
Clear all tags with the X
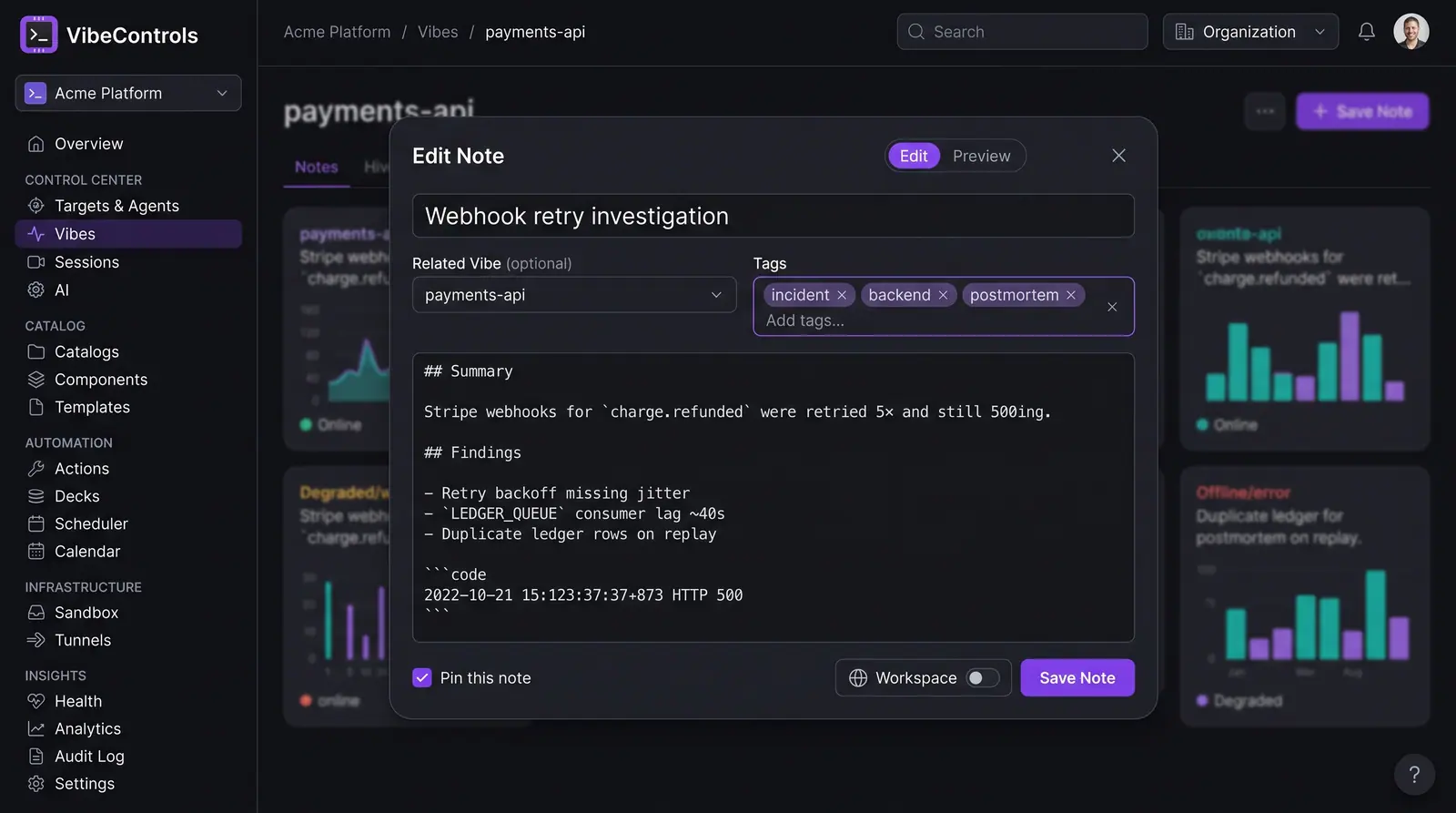1112,307
